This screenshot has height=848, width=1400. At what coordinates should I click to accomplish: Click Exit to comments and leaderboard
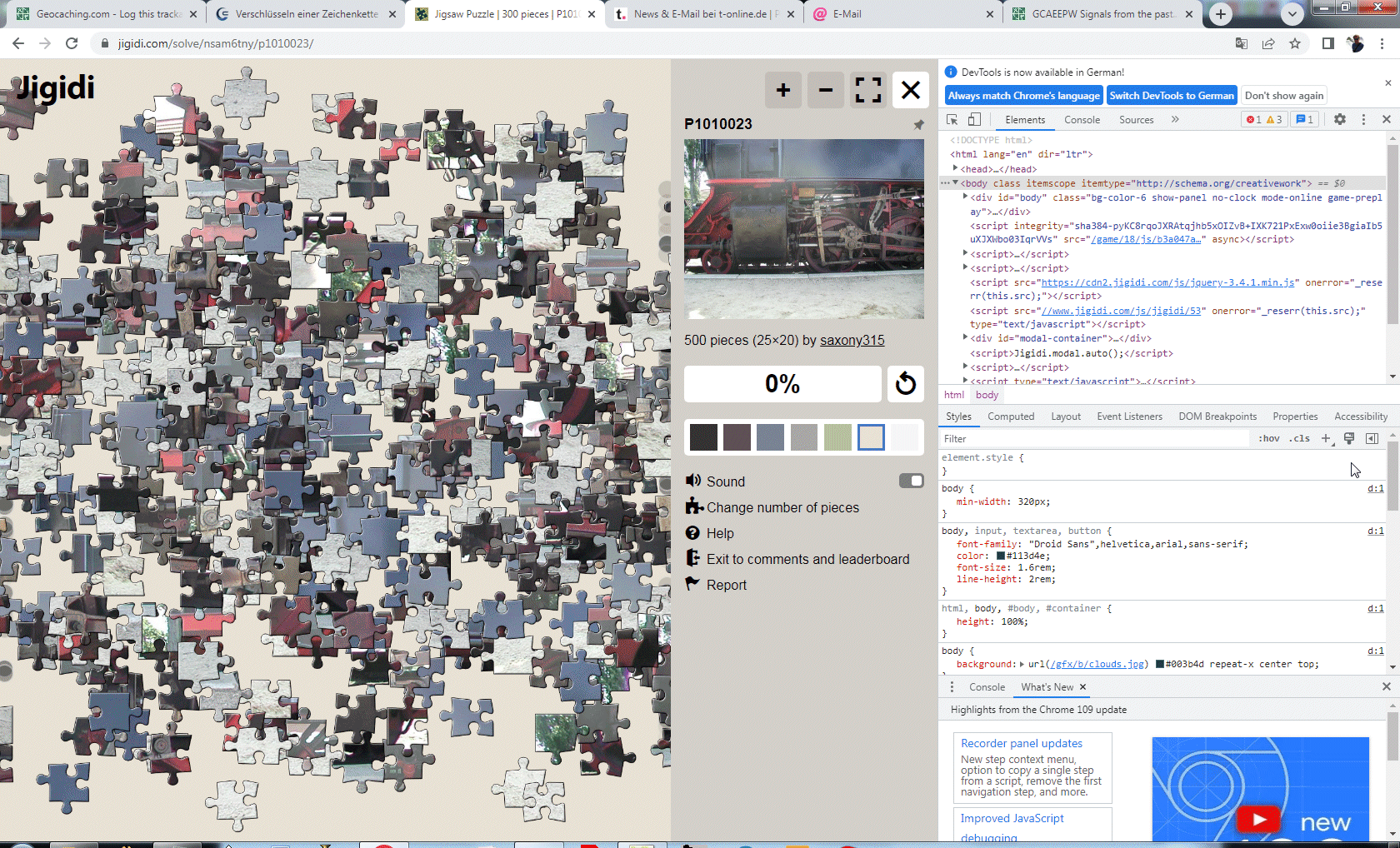pyautogui.click(x=807, y=559)
